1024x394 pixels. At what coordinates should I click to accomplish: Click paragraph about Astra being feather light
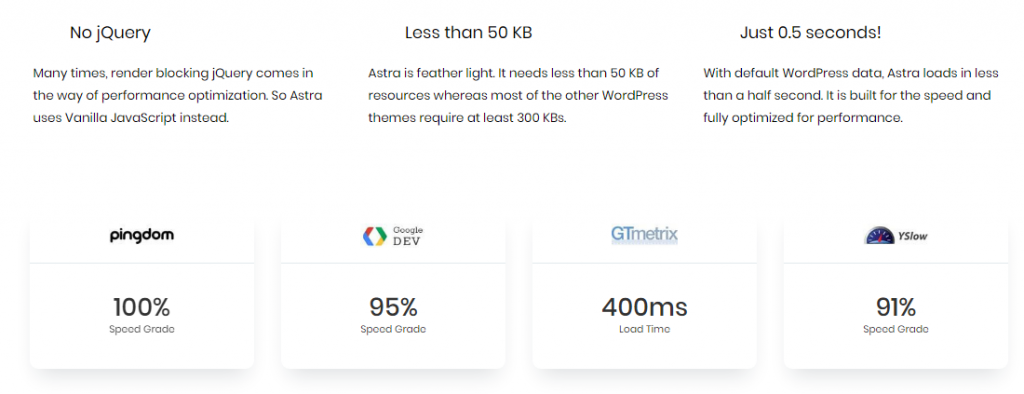point(518,96)
